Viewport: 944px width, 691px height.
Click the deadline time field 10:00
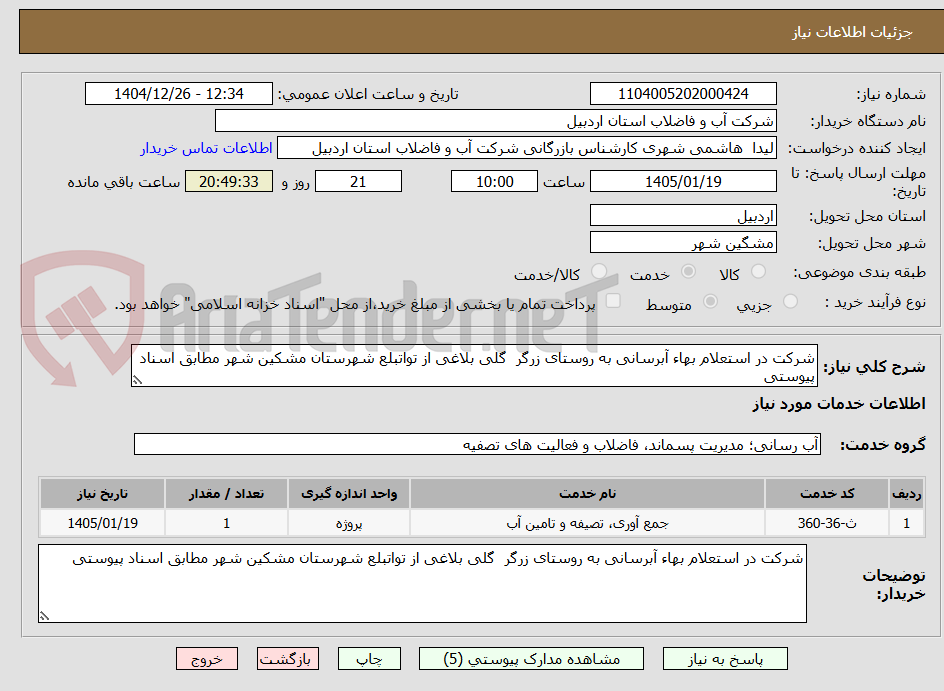494,181
